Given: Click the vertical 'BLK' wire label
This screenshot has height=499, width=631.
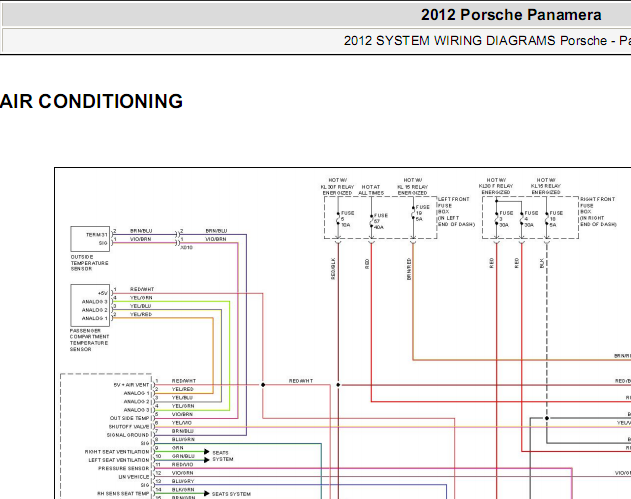Looking at the screenshot, I should coord(542,263).
